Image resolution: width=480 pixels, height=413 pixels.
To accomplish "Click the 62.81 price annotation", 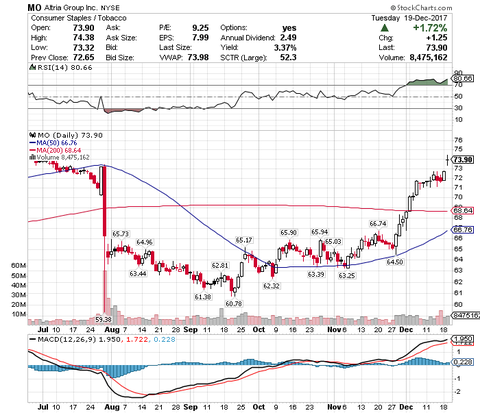I will tap(220, 265).
